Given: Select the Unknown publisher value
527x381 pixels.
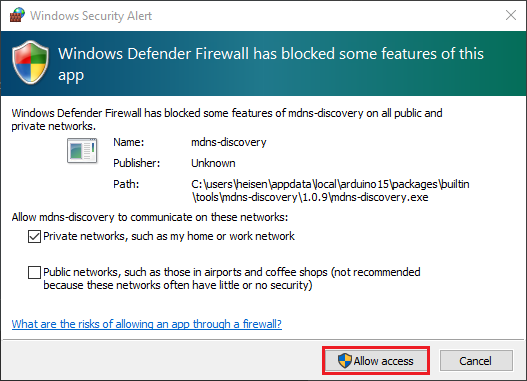Looking at the screenshot, I should pyautogui.click(x=213, y=163).
